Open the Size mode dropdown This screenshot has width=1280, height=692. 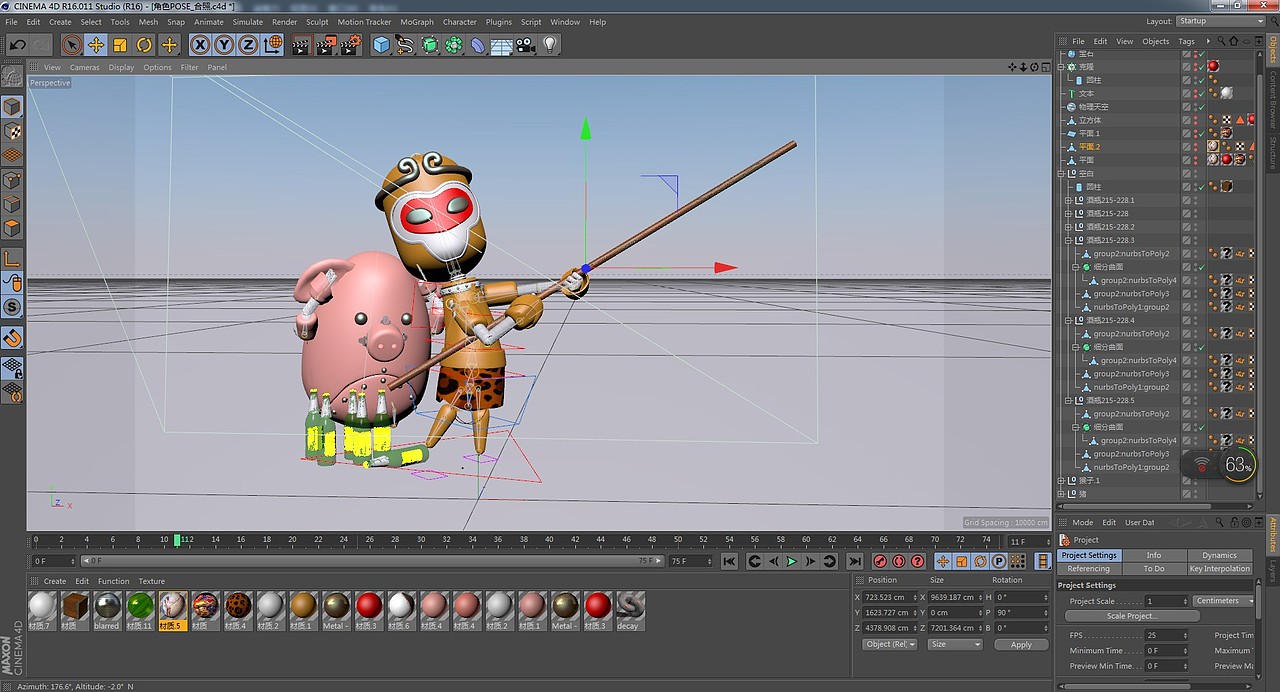click(x=955, y=644)
